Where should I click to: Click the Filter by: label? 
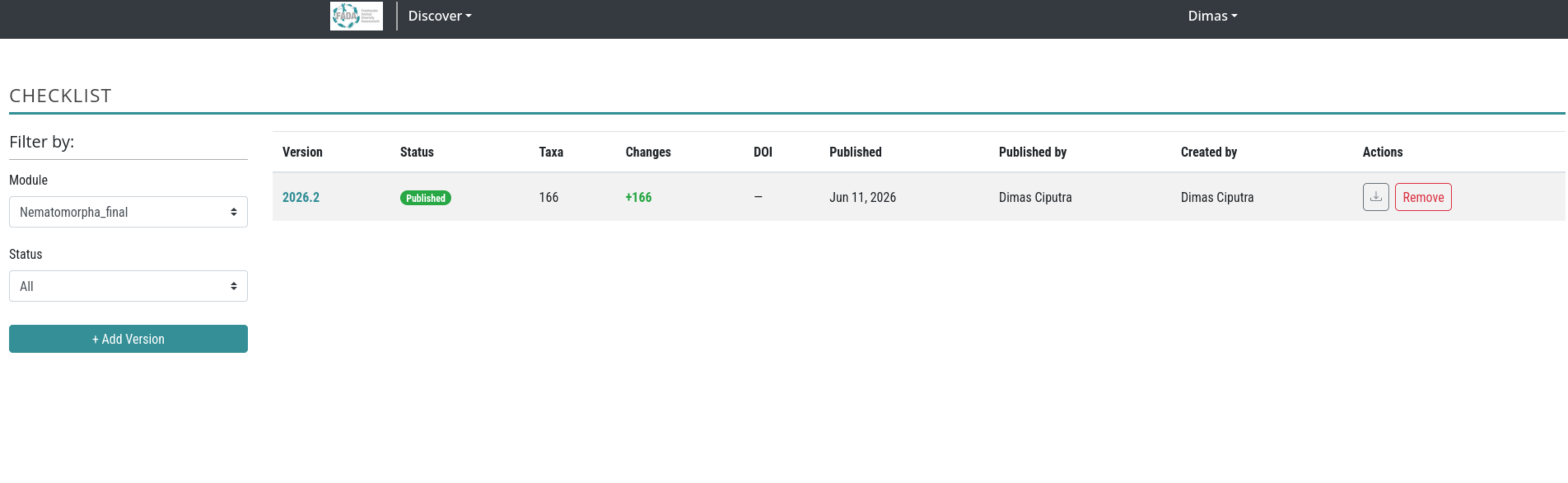point(42,142)
